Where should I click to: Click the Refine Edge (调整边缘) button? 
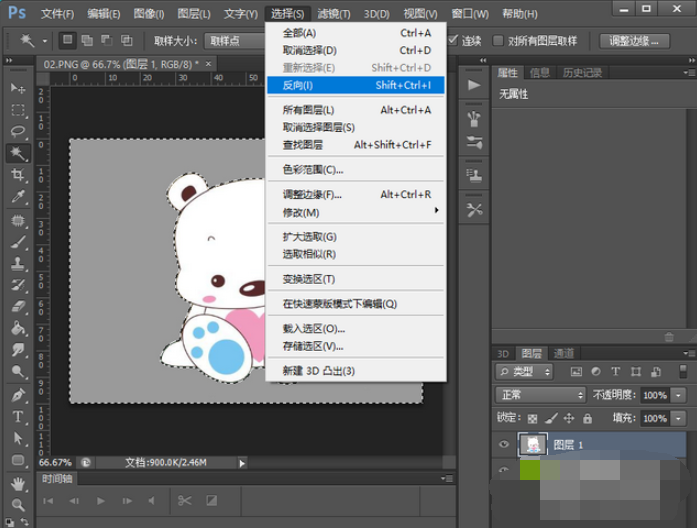(634, 41)
